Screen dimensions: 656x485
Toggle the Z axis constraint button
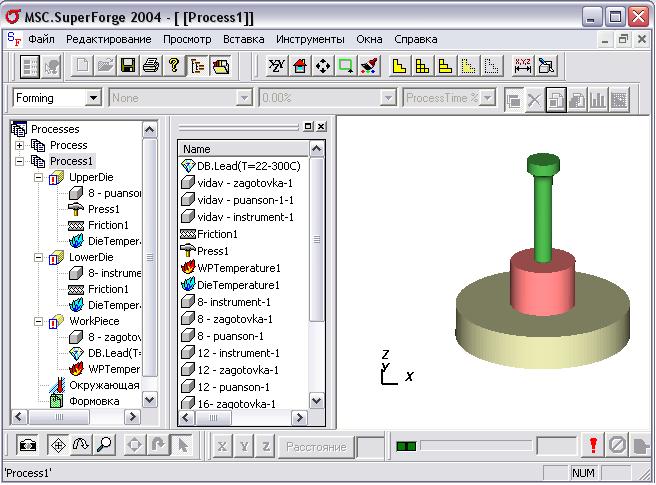click(266, 446)
